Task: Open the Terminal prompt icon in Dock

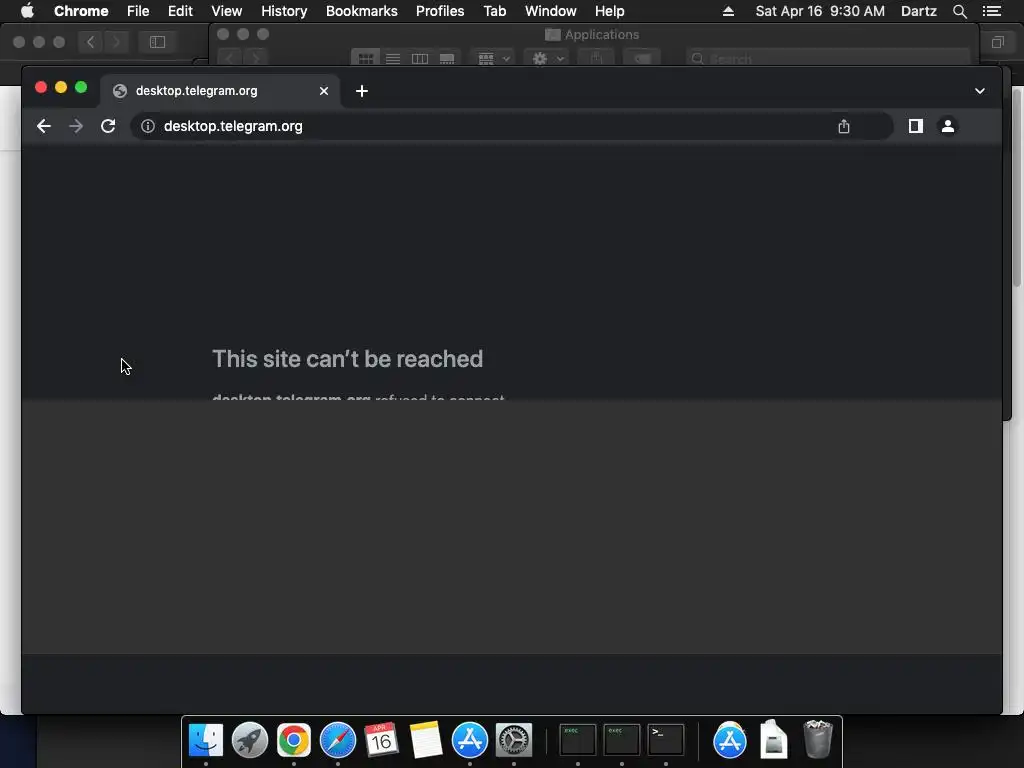Action: click(665, 741)
